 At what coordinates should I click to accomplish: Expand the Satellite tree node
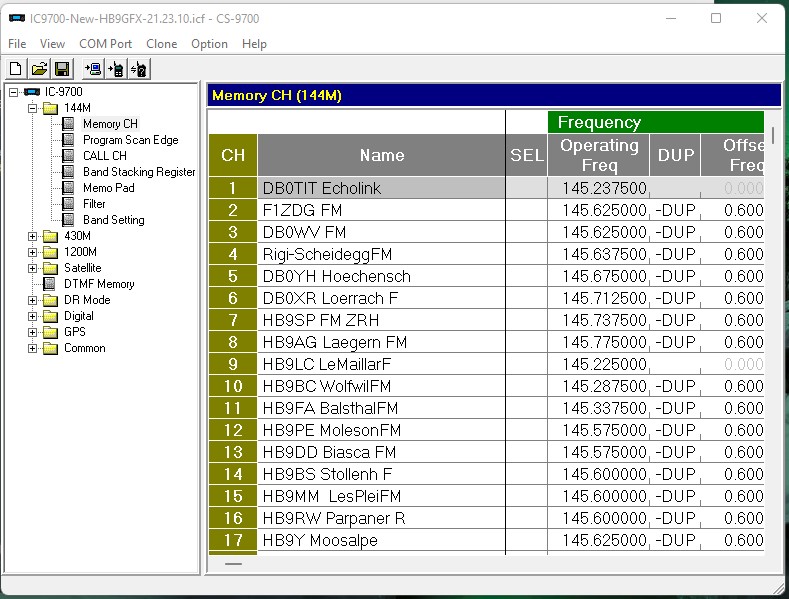click(x=33, y=268)
